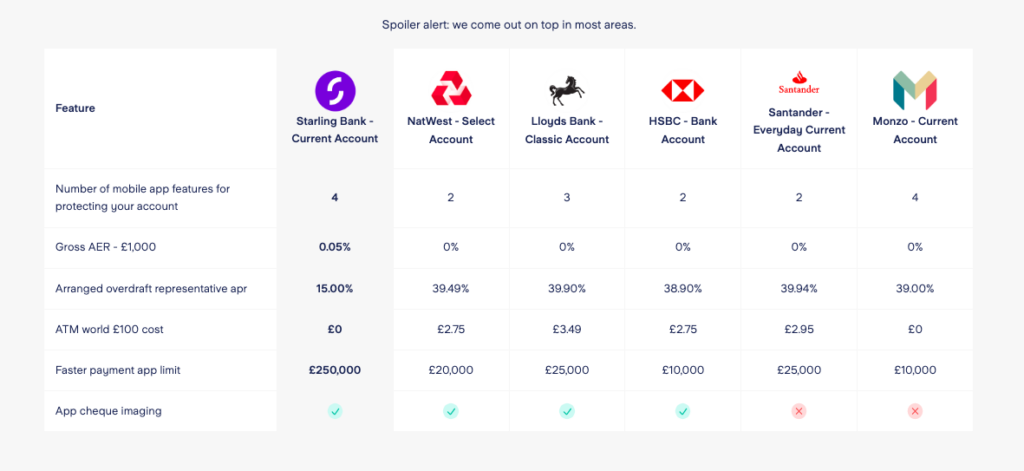Click Lloyds' £3.49 ATM world cost
Screen dimensions: 1024x471
pos(567,329)
